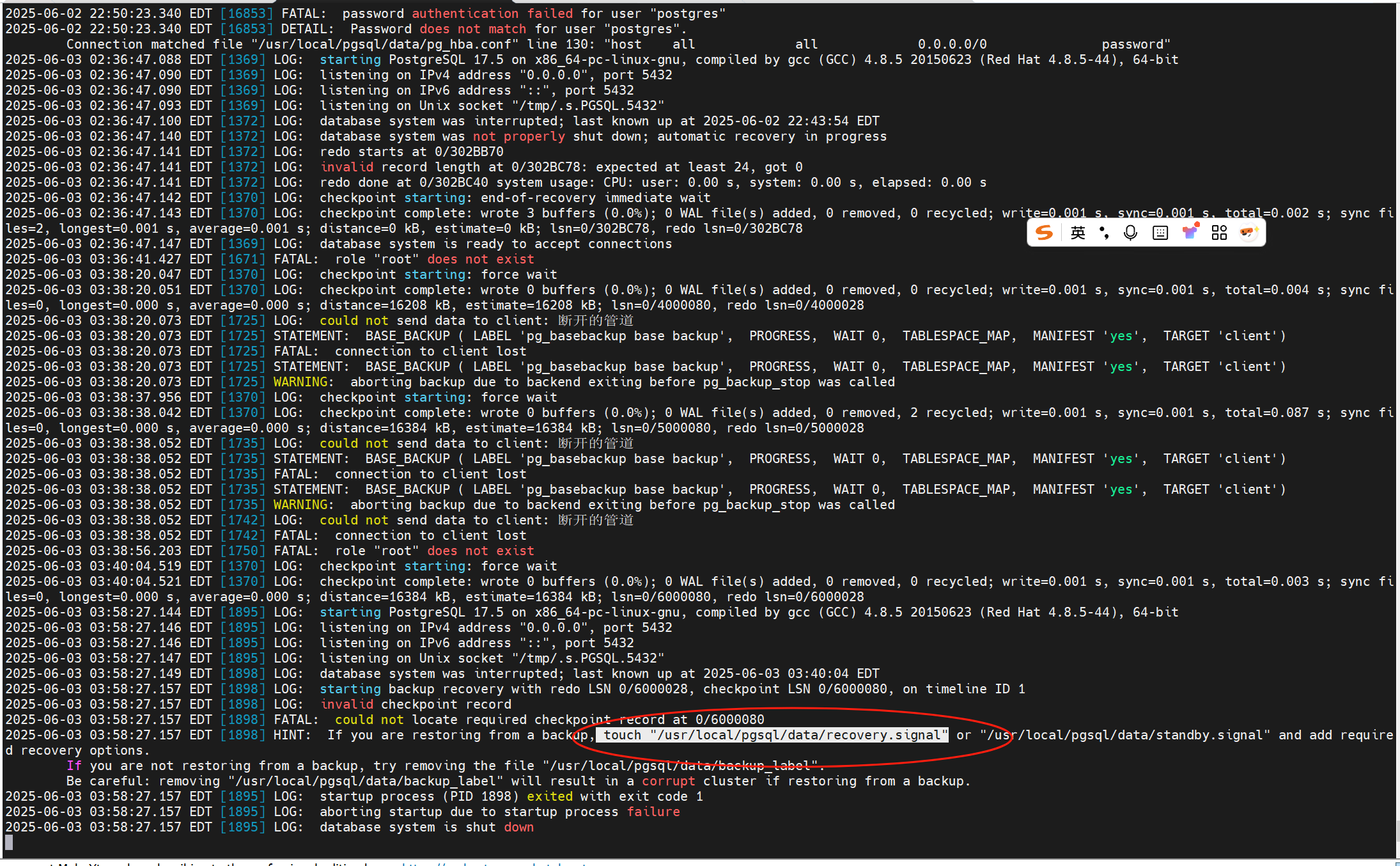The image size is (1400, 866).
Task: Click the red word corrupt
Action: click(668, 781)
